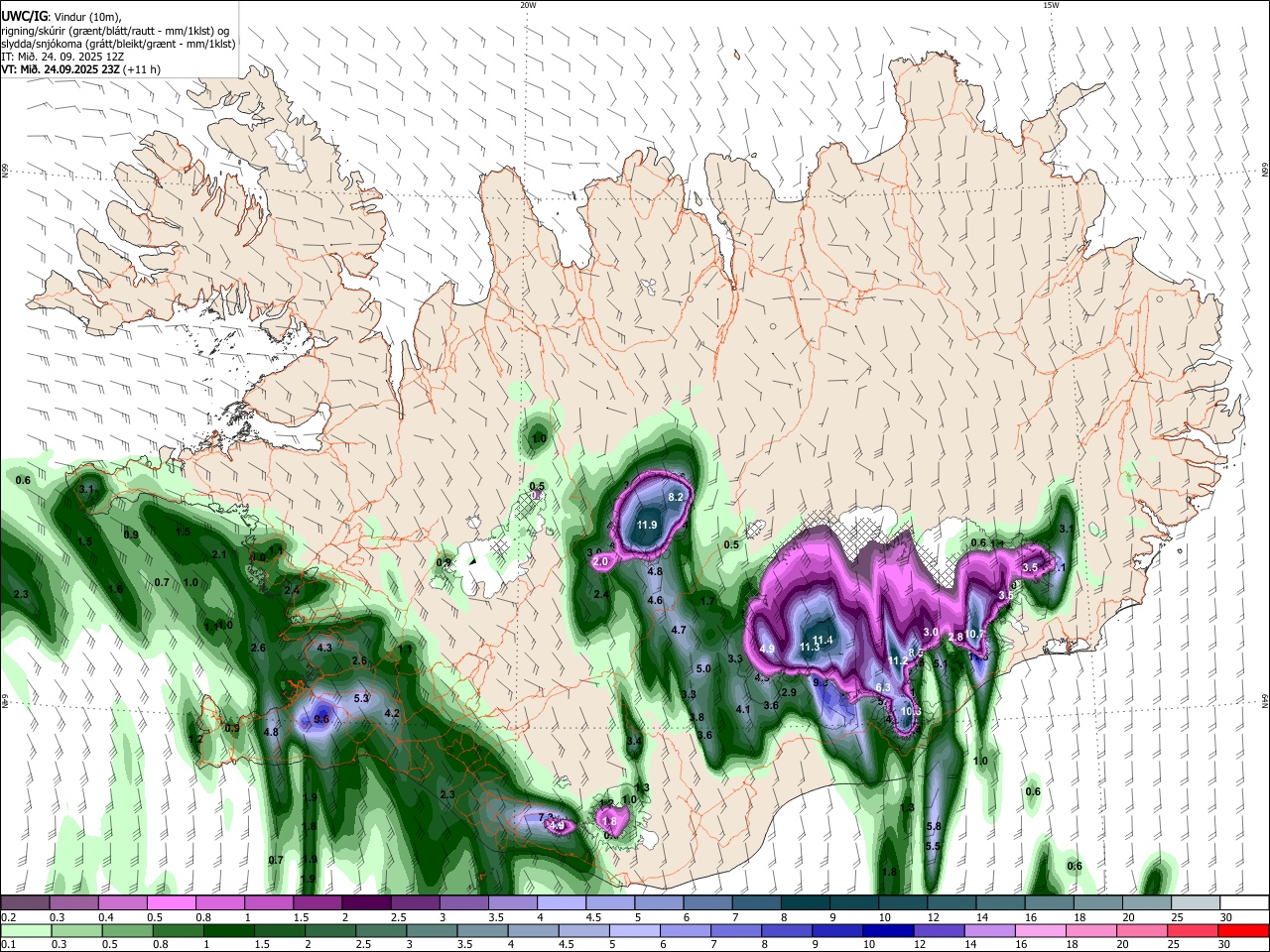Click the 4.3 precipitation value on the map
1270x952 pixels.
[324, 648]
